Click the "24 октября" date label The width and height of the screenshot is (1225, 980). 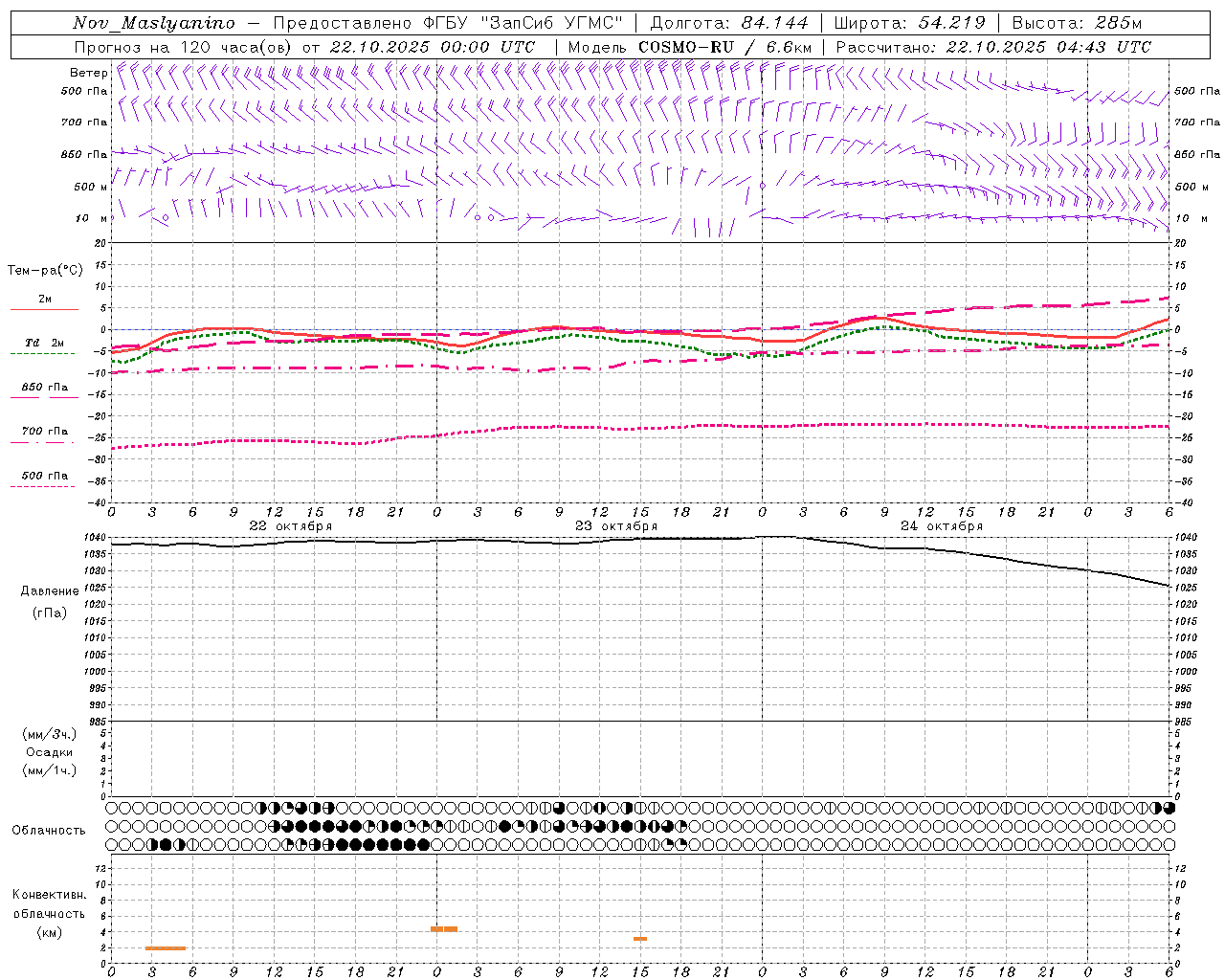point(942,526)
